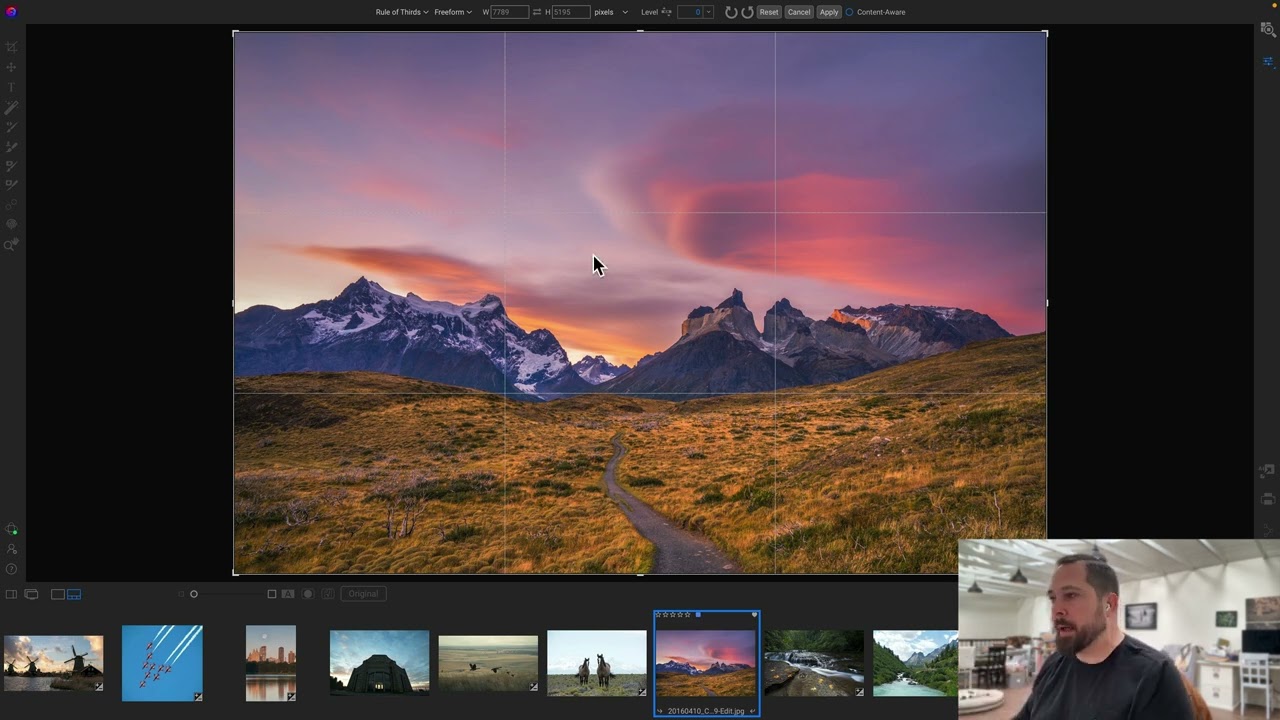Click the crop width input field
Viewport: 1280px width, 720px height.
pos(509,12)
